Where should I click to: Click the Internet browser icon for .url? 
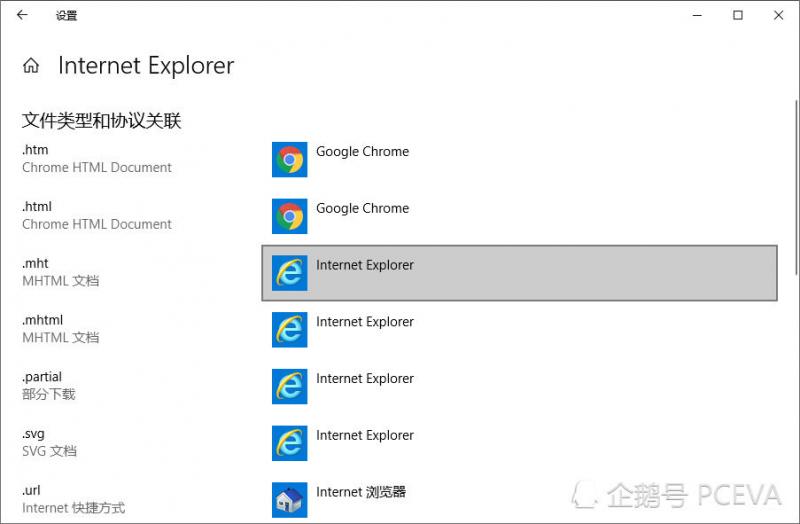click(x=290, y=499)
